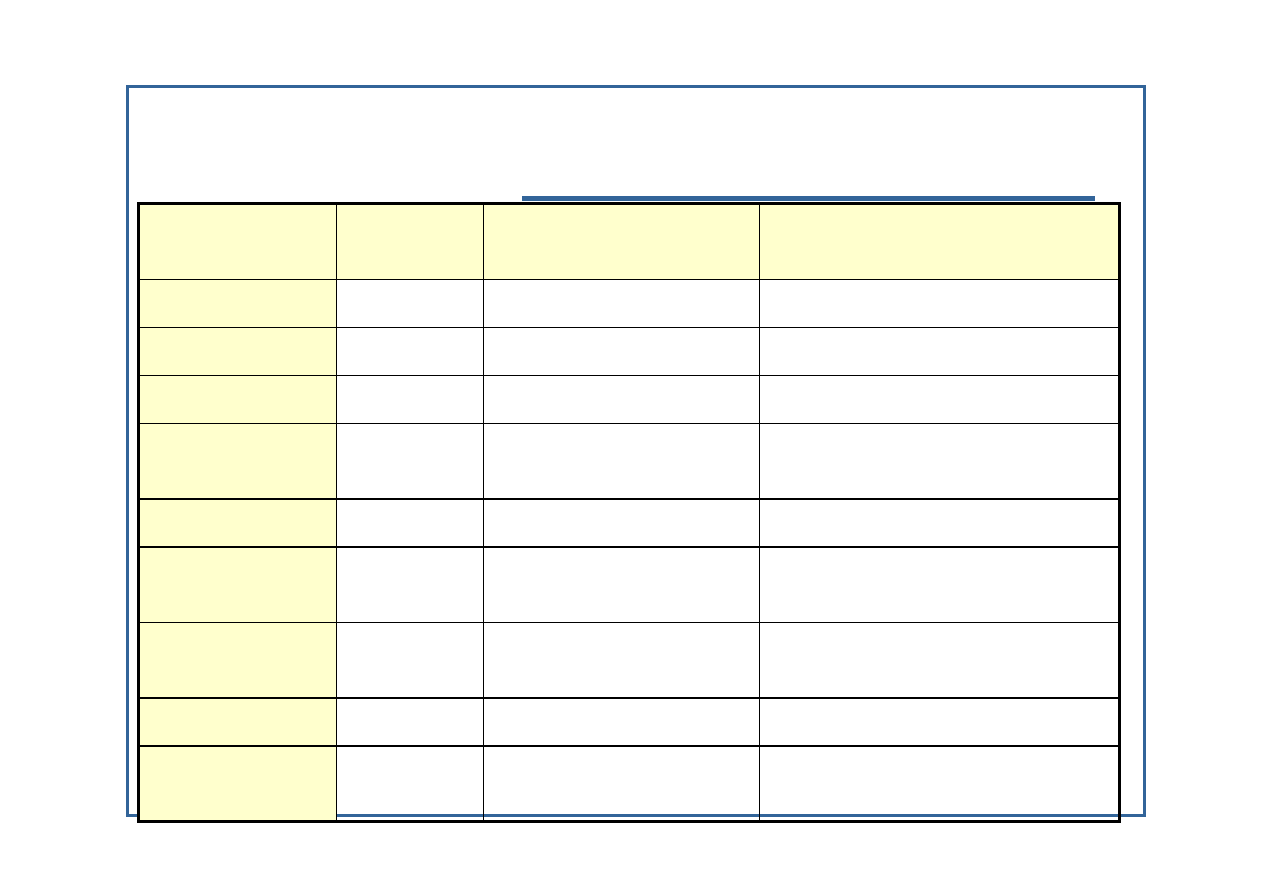Click the last row's fourth-column cell
This screenshot has width=1263, height=893.
point(938,783)
